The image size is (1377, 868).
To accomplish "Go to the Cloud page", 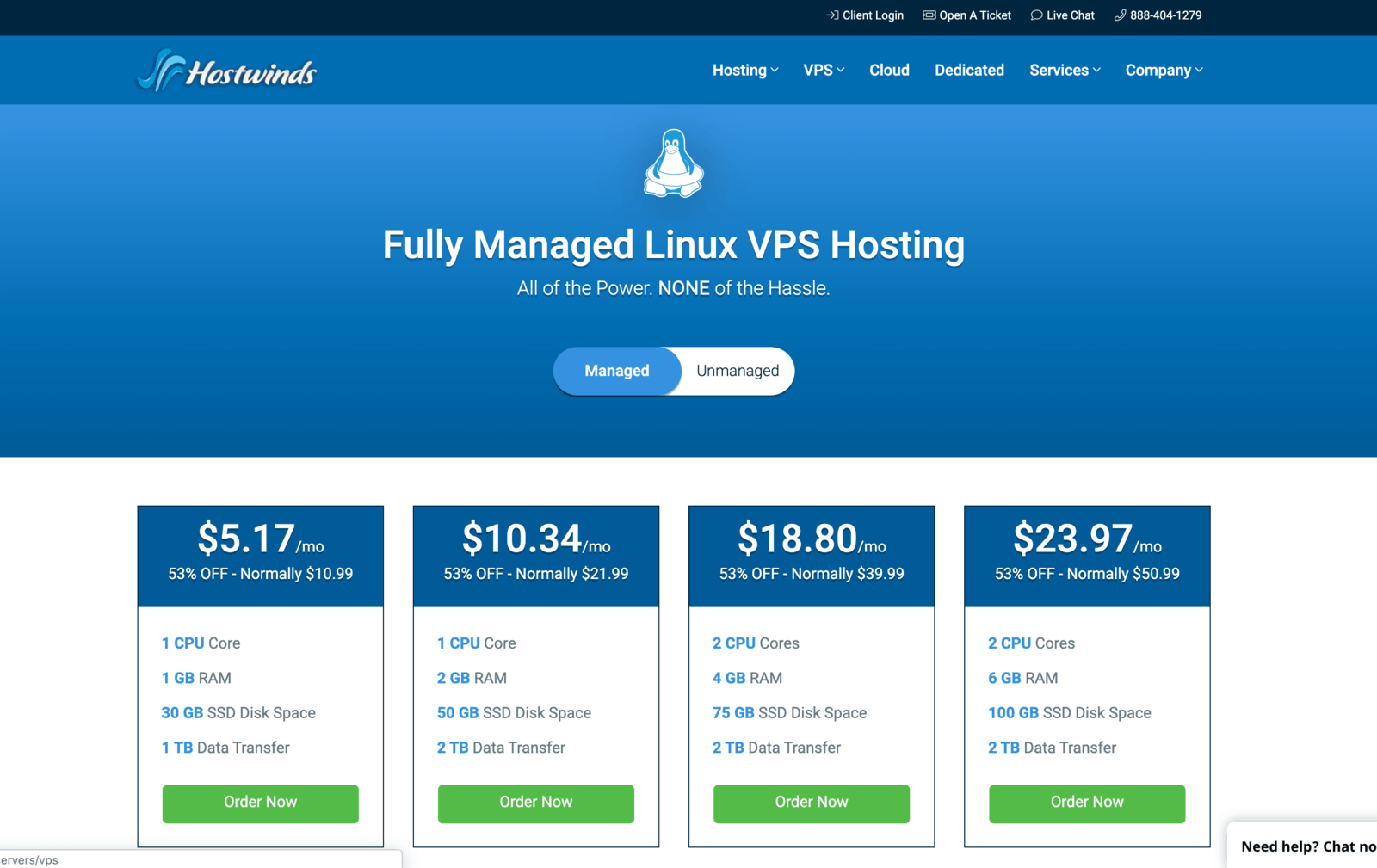I will [x=889, y=71].
